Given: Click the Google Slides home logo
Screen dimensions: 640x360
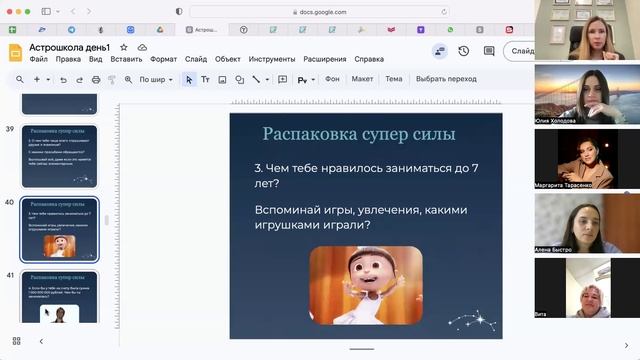Looking at the screenshot, I should tap(15, 53).
